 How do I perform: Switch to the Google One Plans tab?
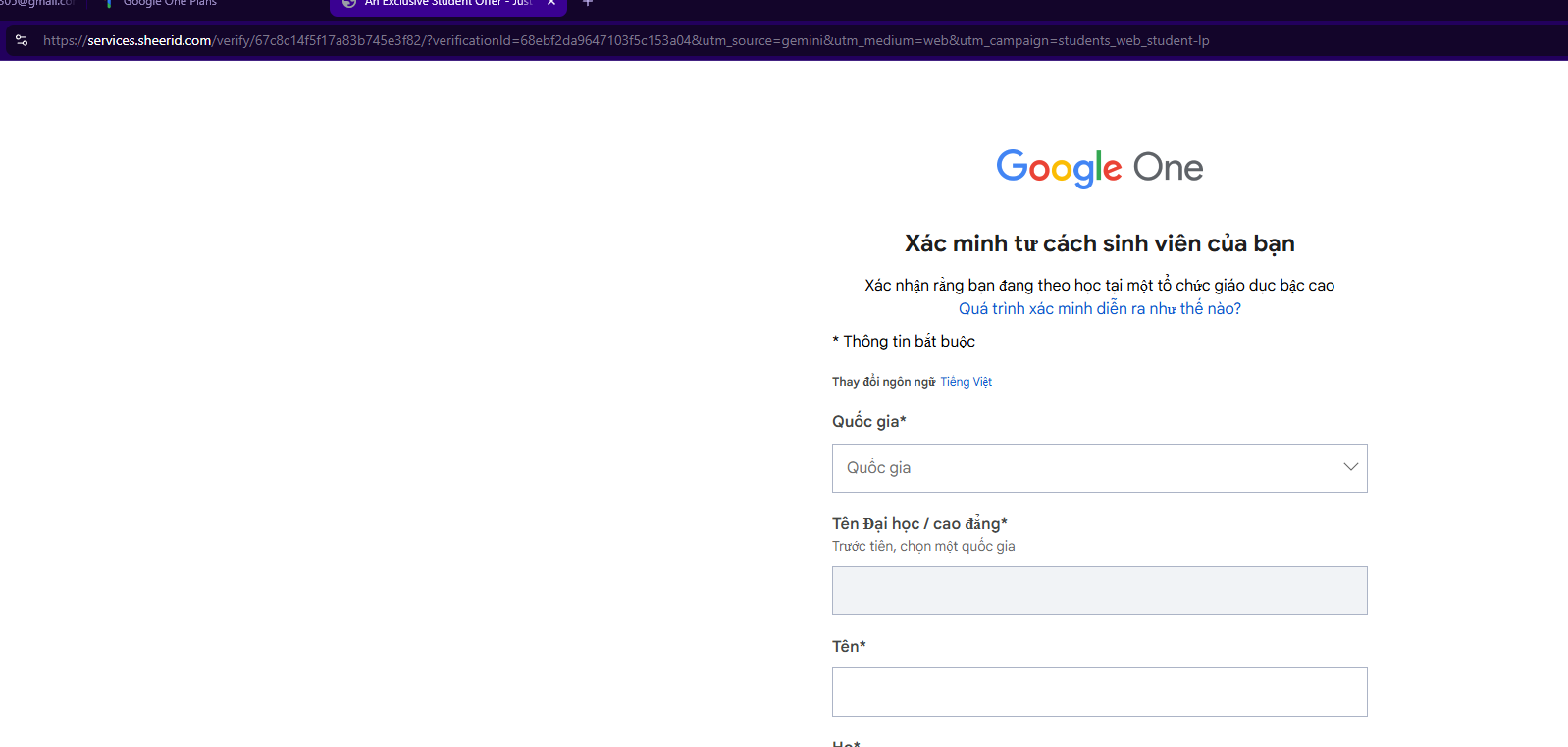coord(169,3)
